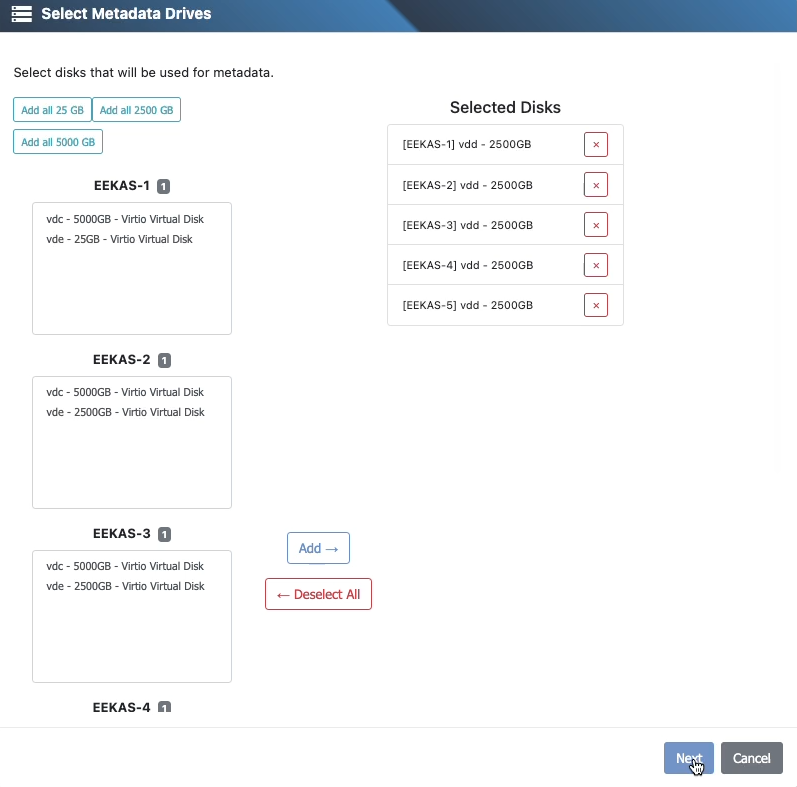Select vde 25GB disk under EEKAS-1
This screenshot has height=787, width=797.
coord(119,239)
